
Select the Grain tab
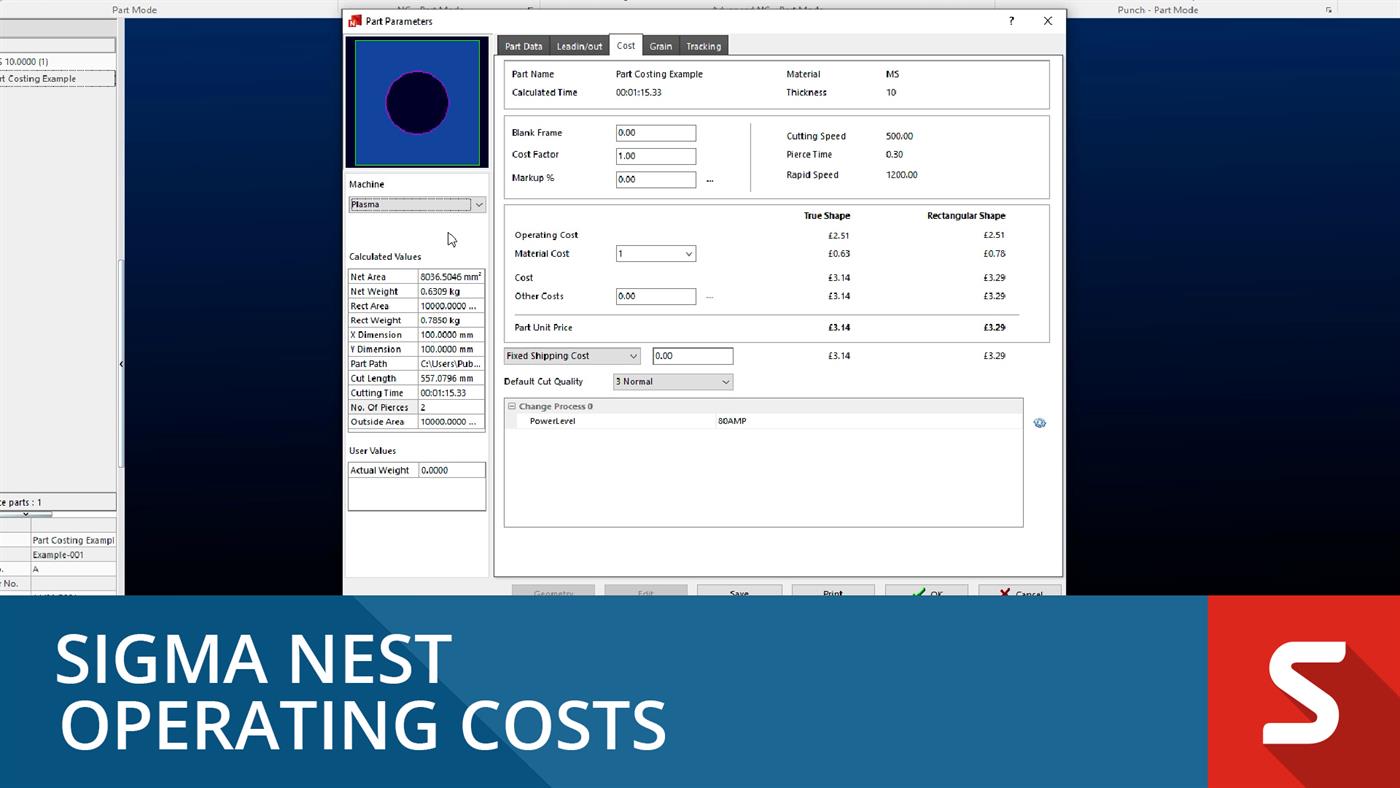click(660, 45)
